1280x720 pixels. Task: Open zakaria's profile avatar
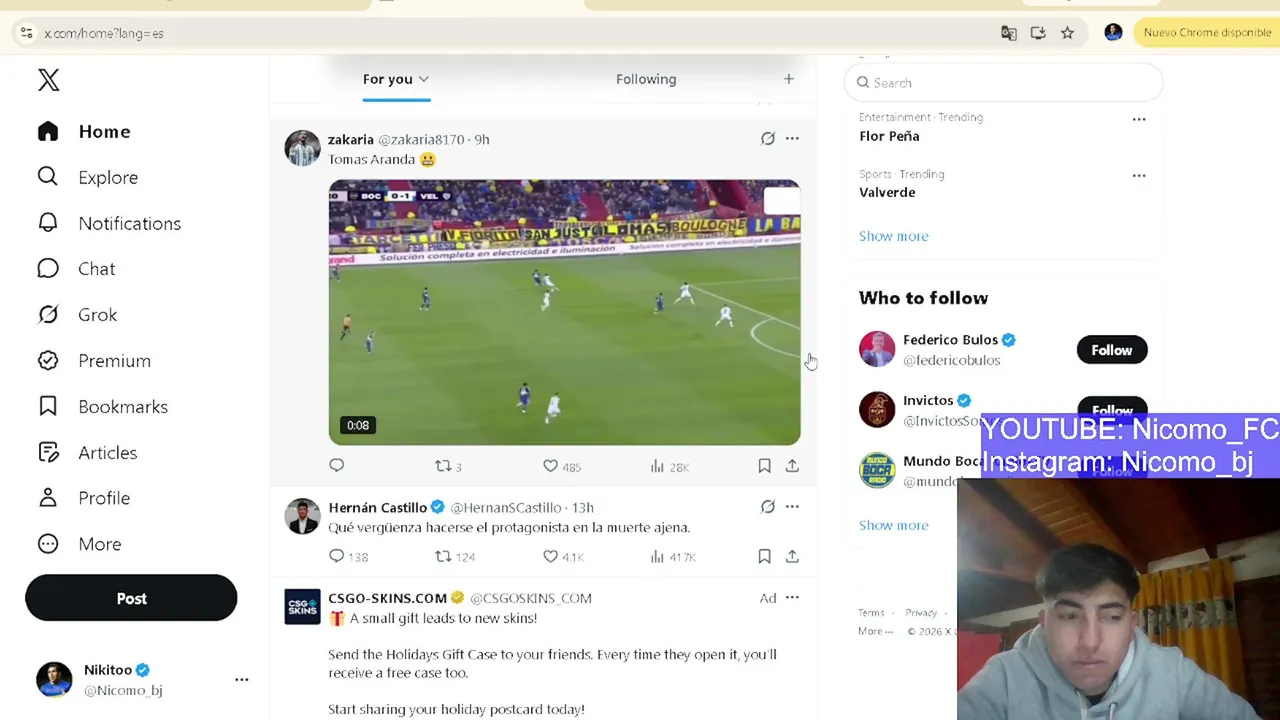(302, 148)
